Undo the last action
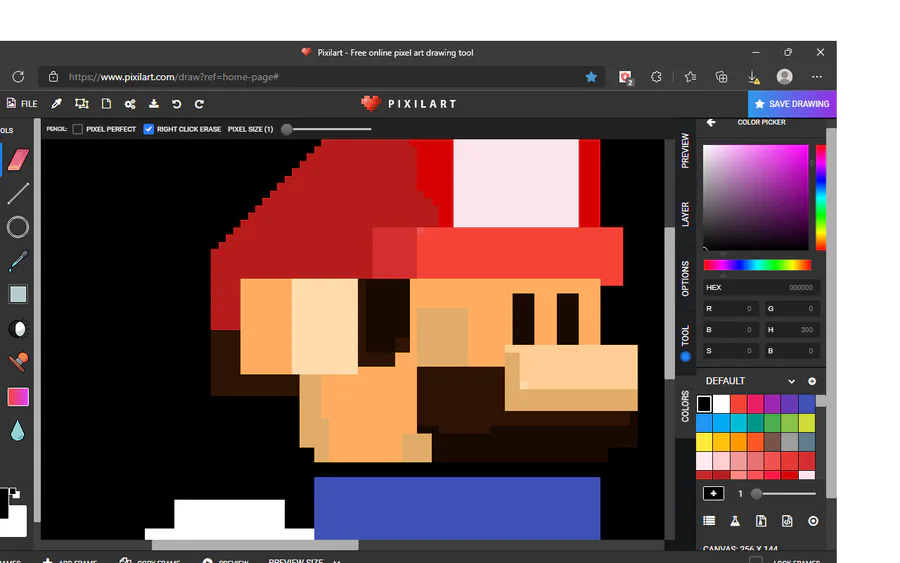900x563 pixels. tap(177, 104)
